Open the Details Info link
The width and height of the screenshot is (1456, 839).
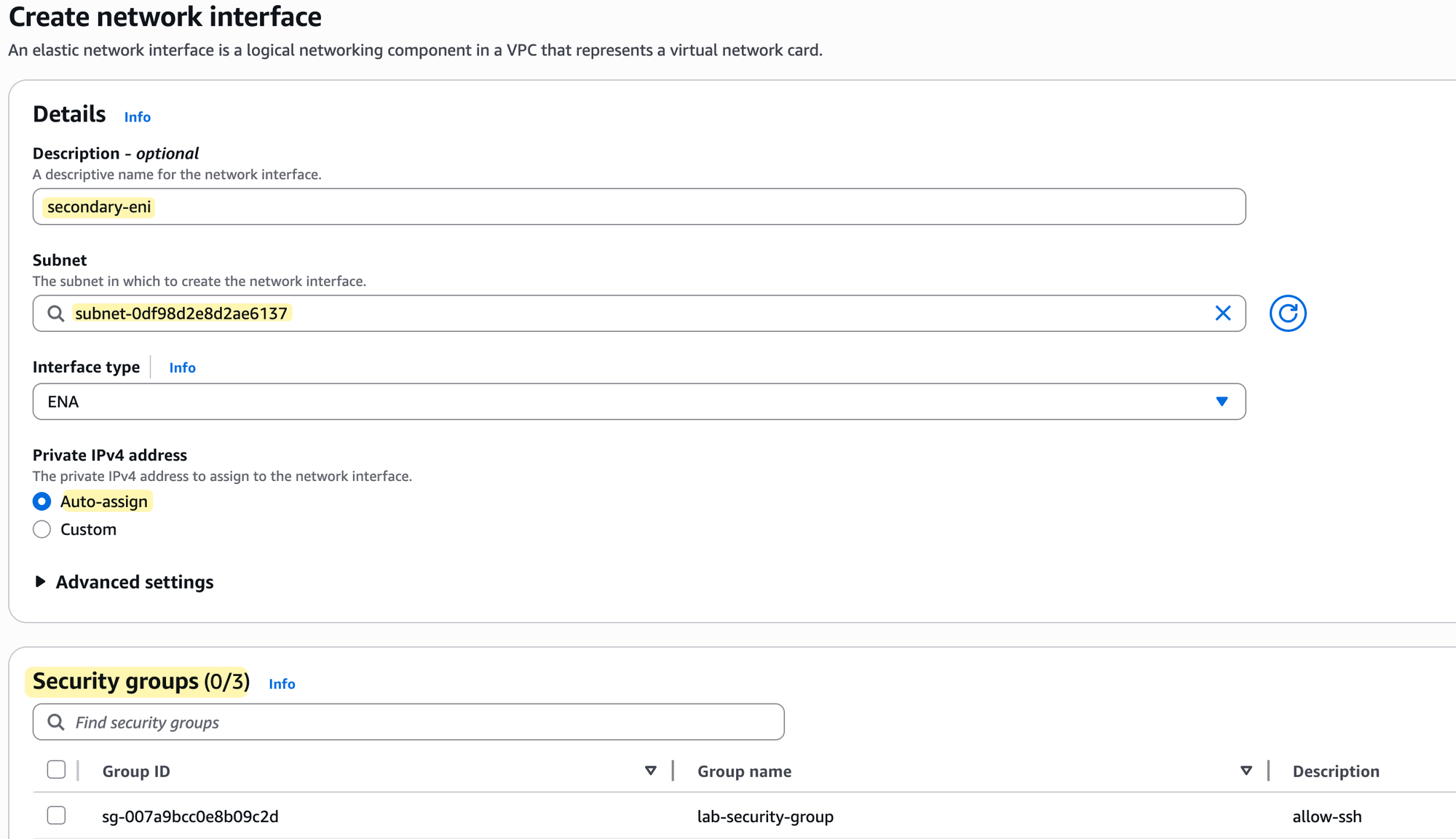click(138, 117)
